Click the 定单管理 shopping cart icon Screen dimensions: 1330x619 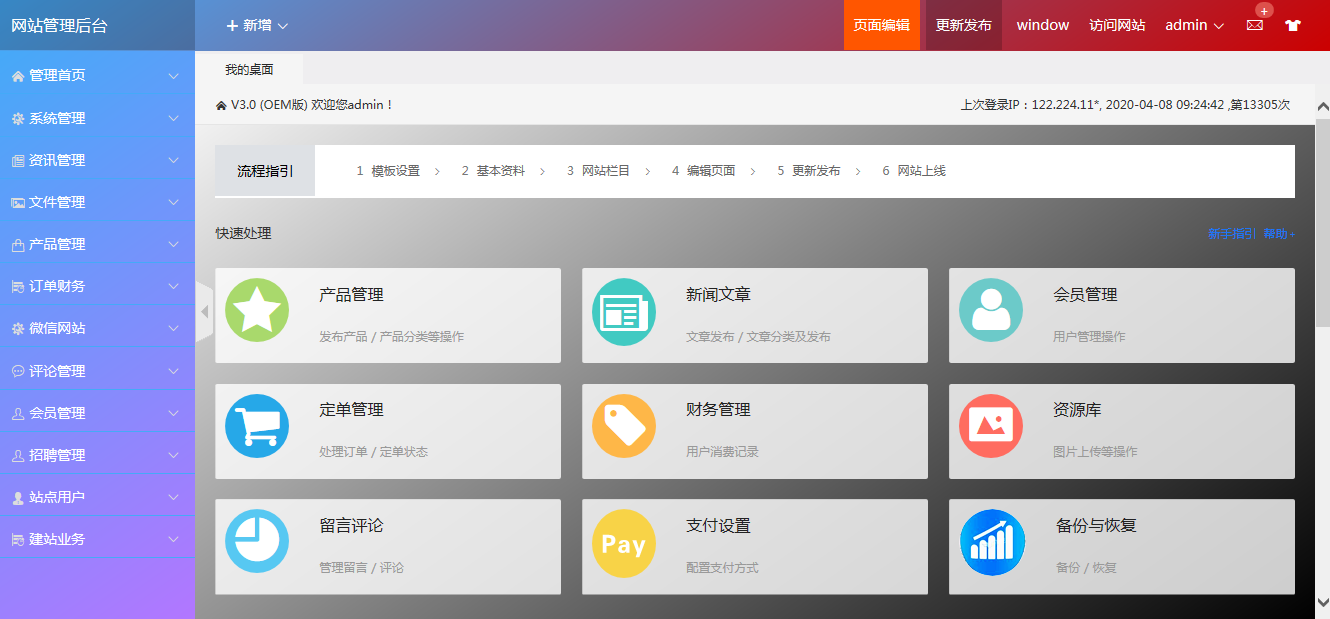click(x=257, y=426)
